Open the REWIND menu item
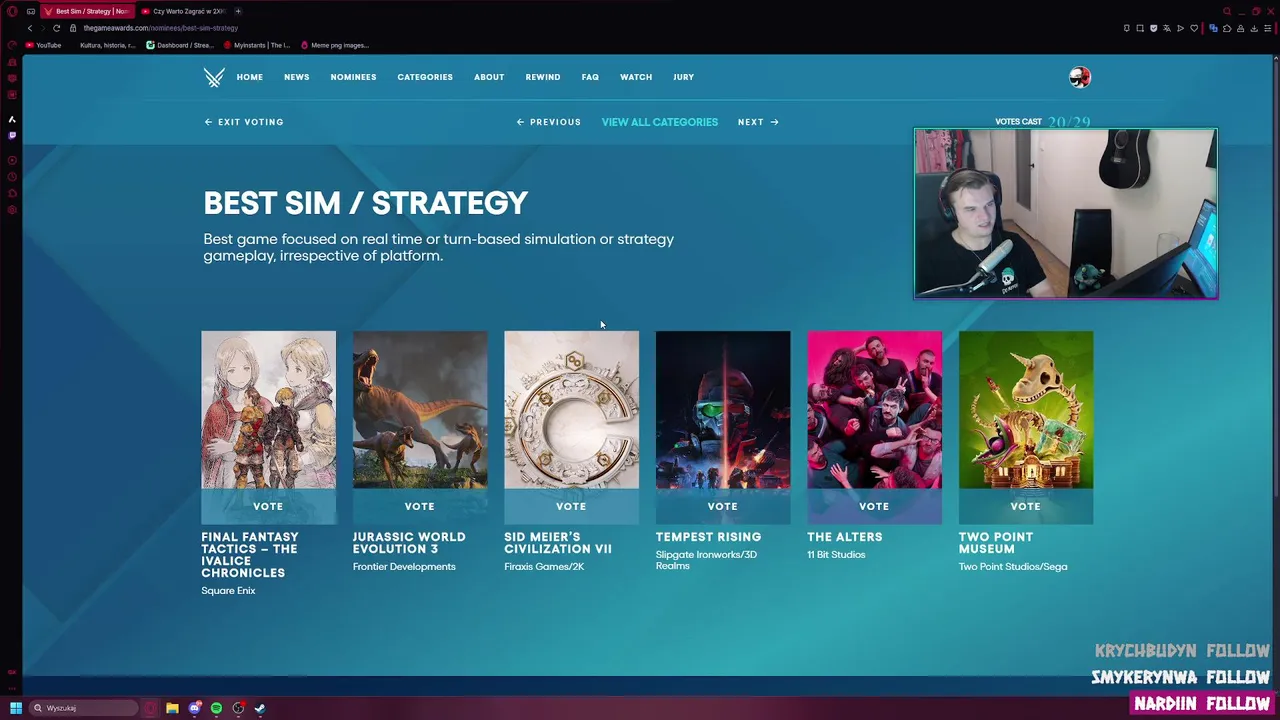This screenshot has width=1280, height=720. point(543,77)
